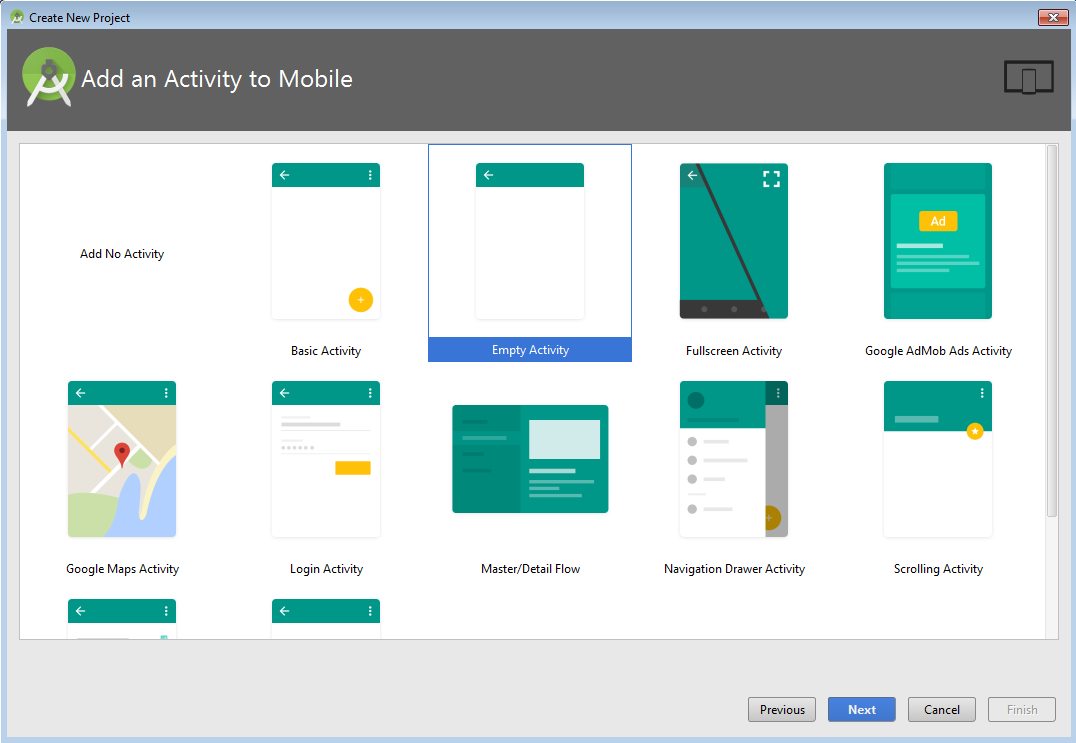Click the yellow Ad banner in AdMob preview
The height and width of the screenshot is (743, 1076).
[937, 221]
